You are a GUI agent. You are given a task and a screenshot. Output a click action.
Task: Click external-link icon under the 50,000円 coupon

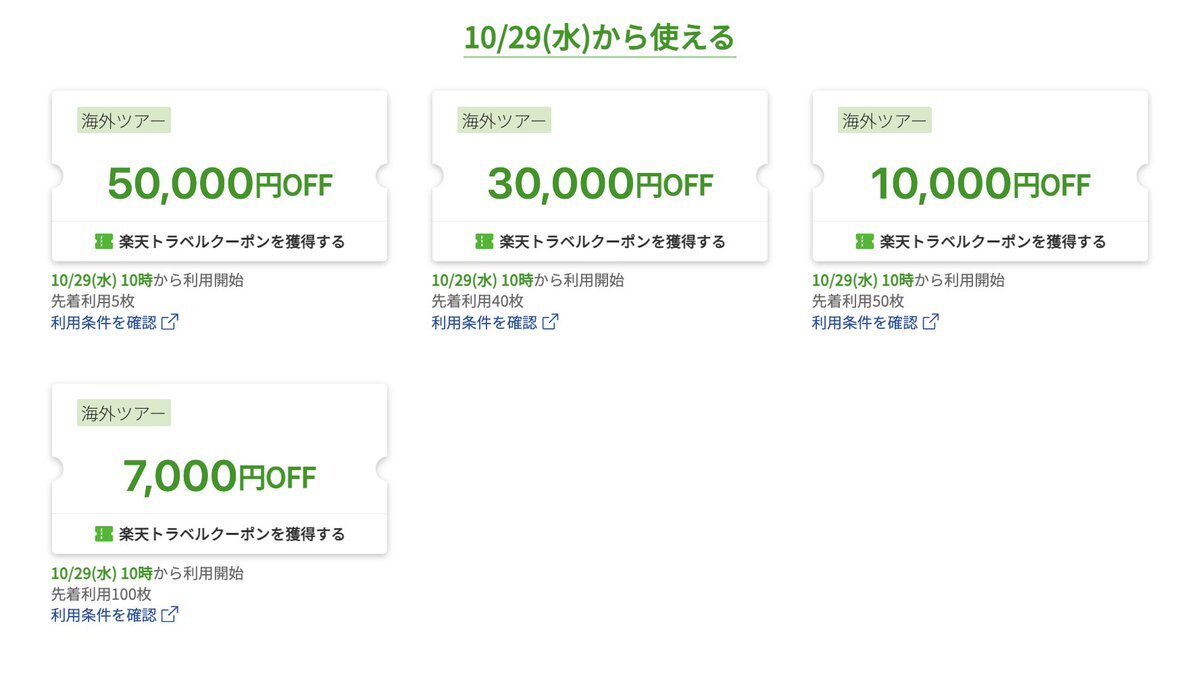(170, 322)
